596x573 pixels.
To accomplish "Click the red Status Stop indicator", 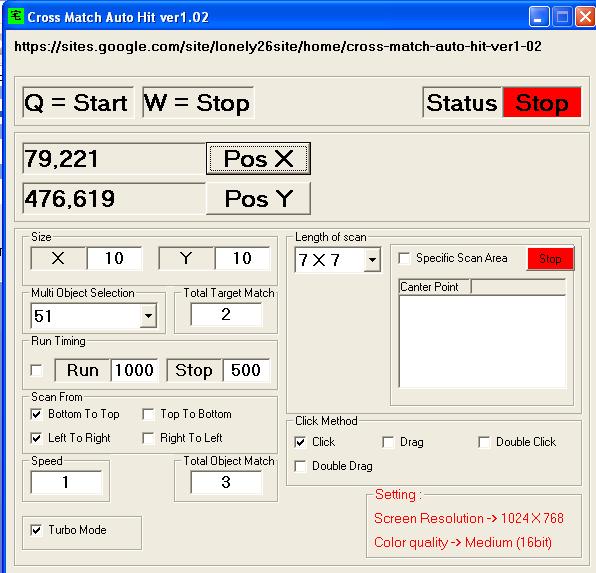I will (x=542, y=103).
